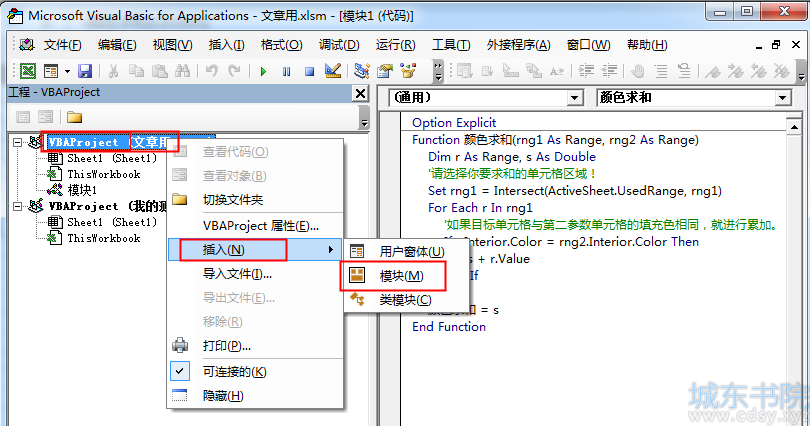Open the Properties Window toolbar icon
Image resolution: width=810 pixels, height=426 pixels.
coord(385,71)
